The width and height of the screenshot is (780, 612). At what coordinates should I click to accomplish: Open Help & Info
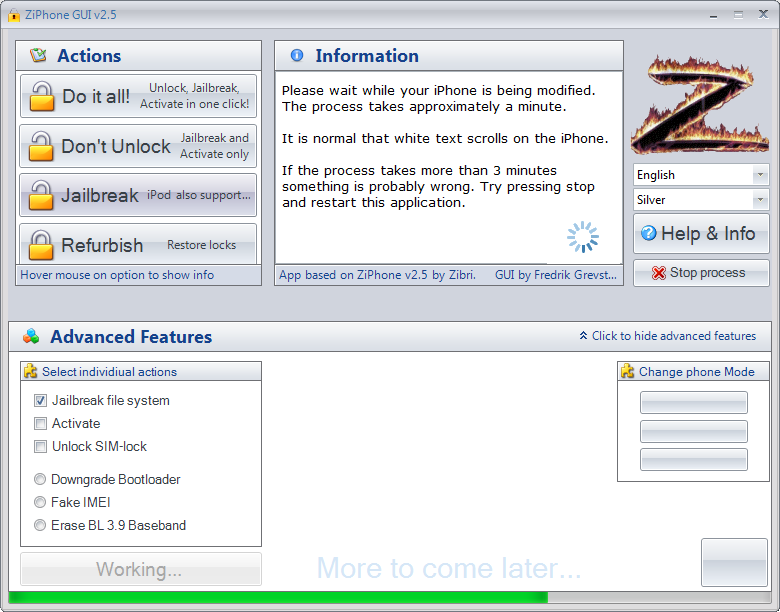point(701,233)
